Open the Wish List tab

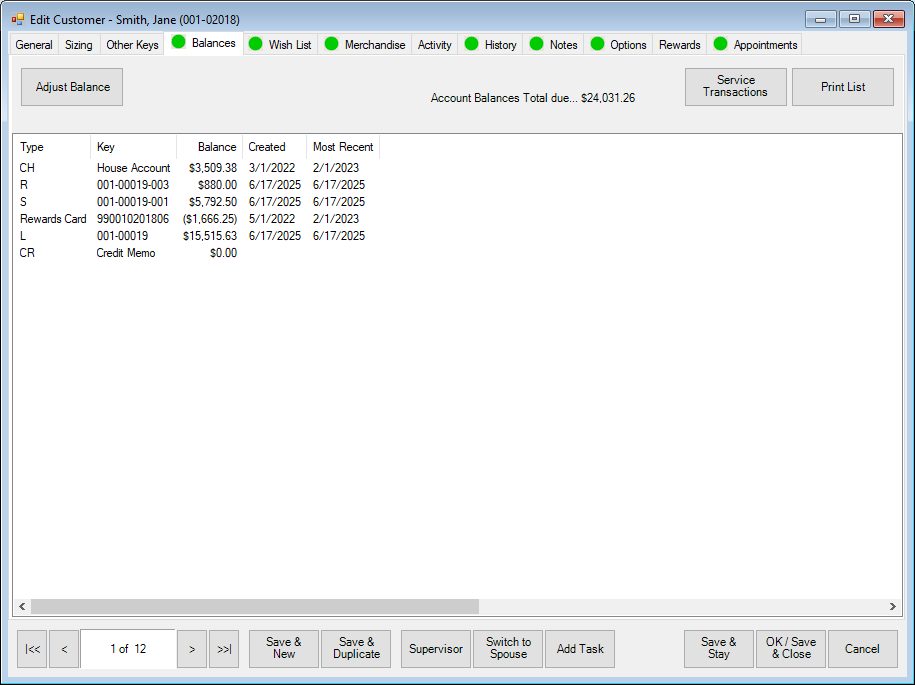280,45
